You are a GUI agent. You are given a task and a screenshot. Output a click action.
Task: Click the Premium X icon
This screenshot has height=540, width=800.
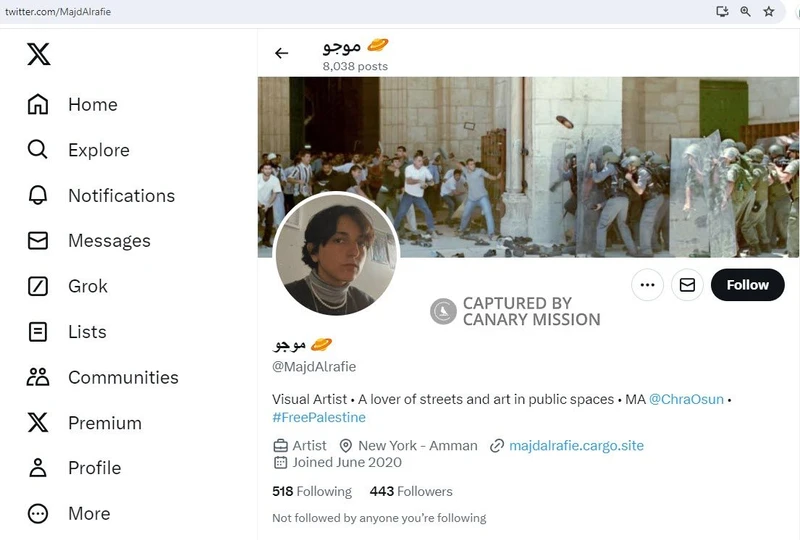pos(38,423)
